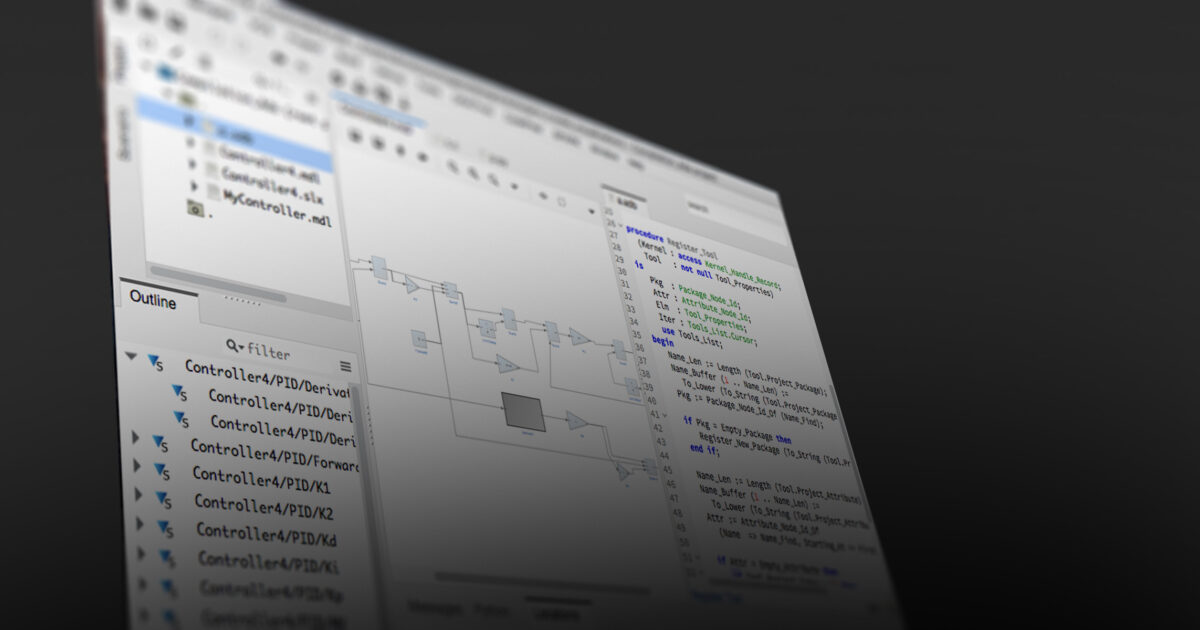1200x630 pixels.
Task: Click the camera icon in the project file tree
Action: click(194, 210)
